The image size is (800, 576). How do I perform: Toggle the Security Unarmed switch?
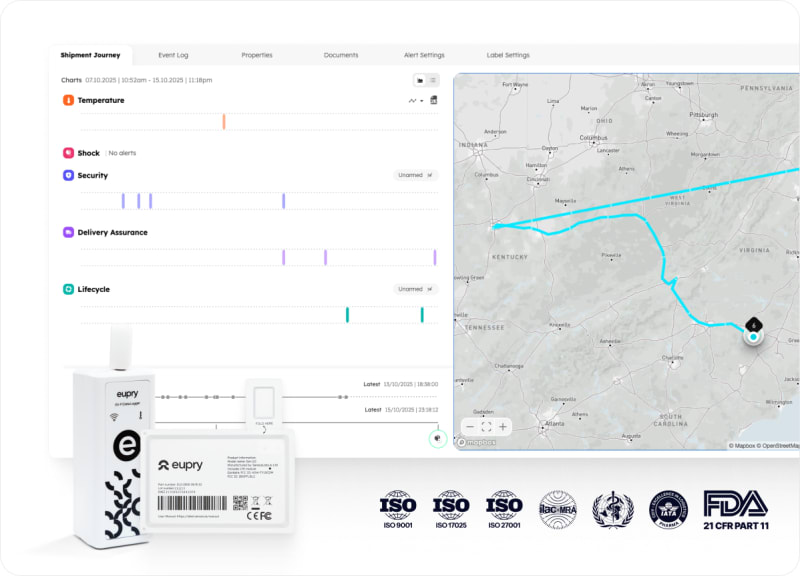416,175
